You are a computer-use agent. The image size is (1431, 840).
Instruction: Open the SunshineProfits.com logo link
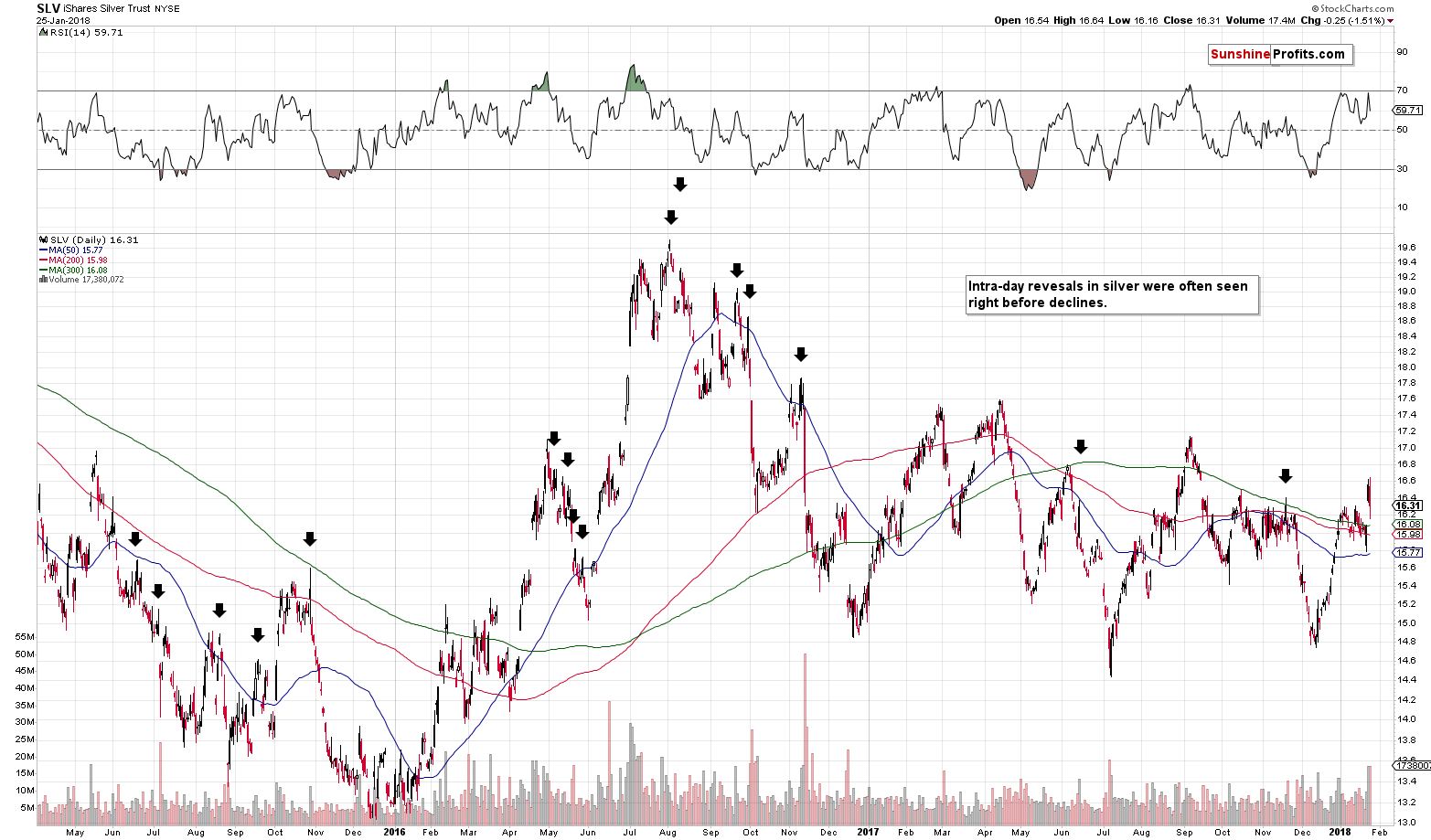1278,54
